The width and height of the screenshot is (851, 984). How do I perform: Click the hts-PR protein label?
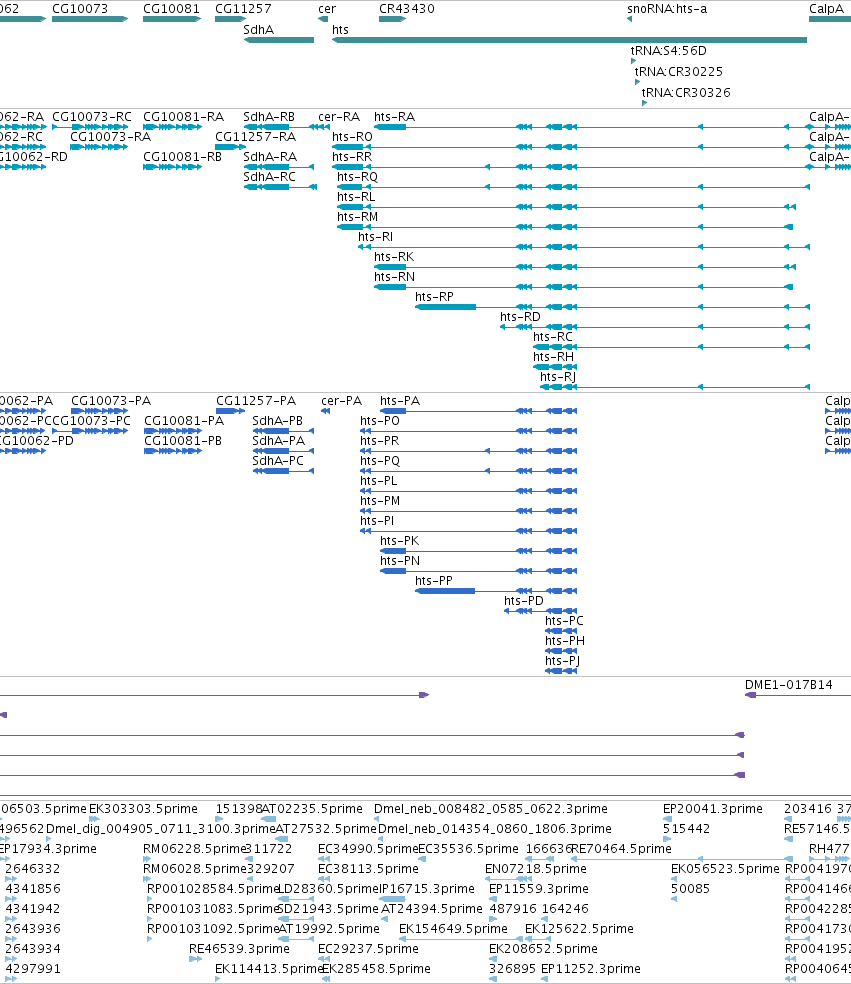click(380, 441)
